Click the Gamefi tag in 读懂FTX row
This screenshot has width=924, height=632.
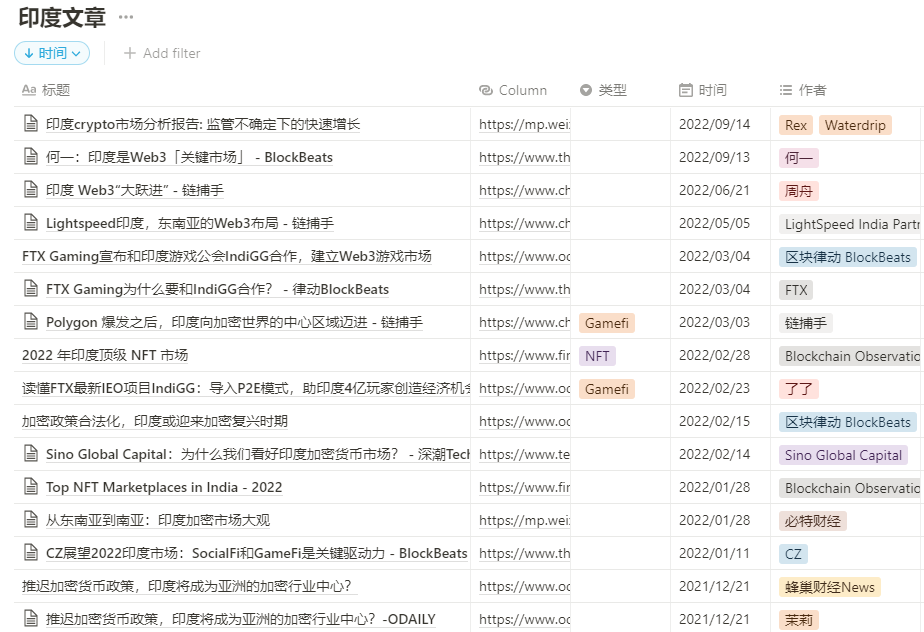607,389
